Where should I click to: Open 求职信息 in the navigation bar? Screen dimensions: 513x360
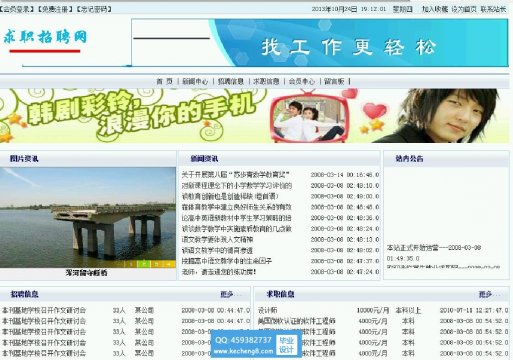coord(266,81)
